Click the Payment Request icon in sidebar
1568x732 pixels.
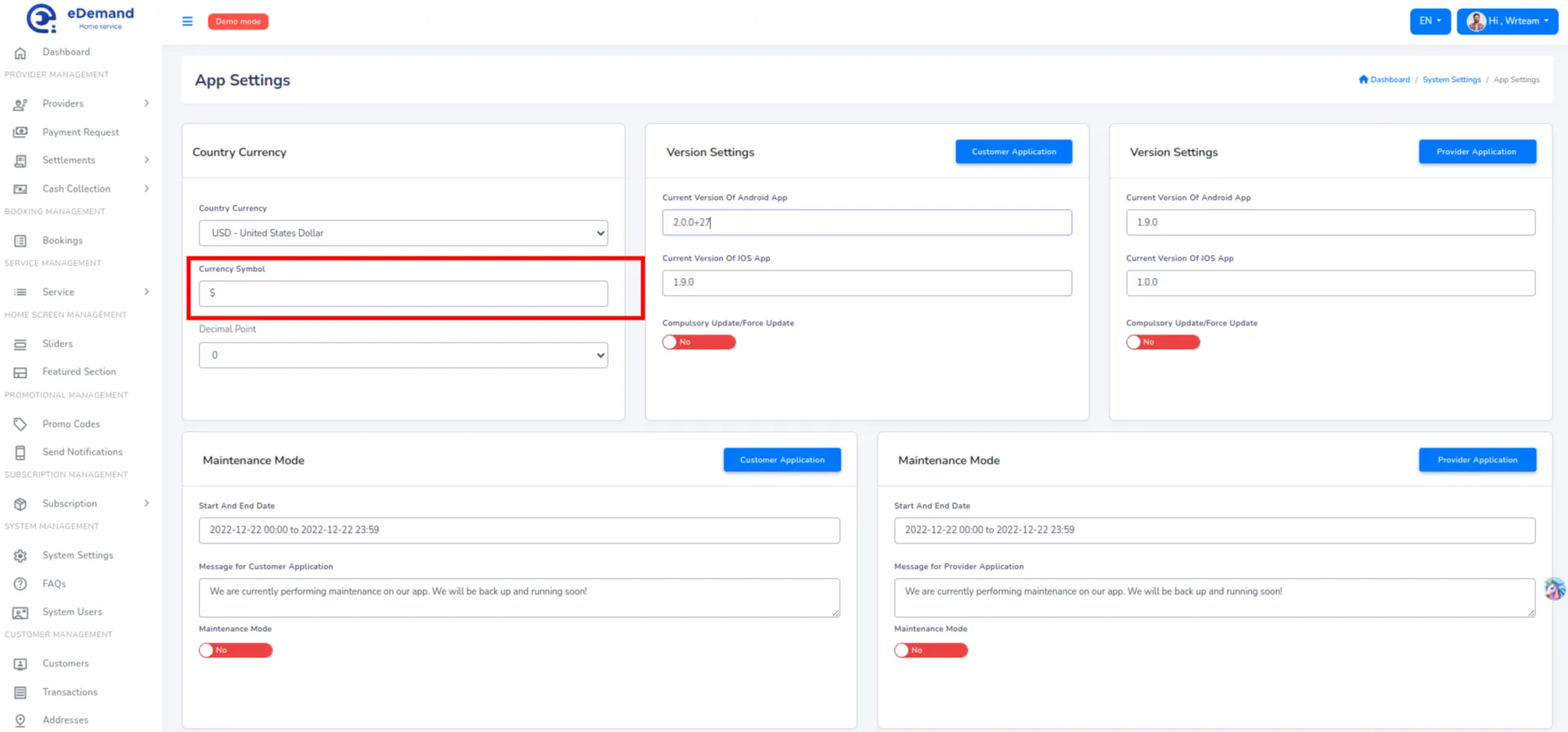click(x=21, y=132)
